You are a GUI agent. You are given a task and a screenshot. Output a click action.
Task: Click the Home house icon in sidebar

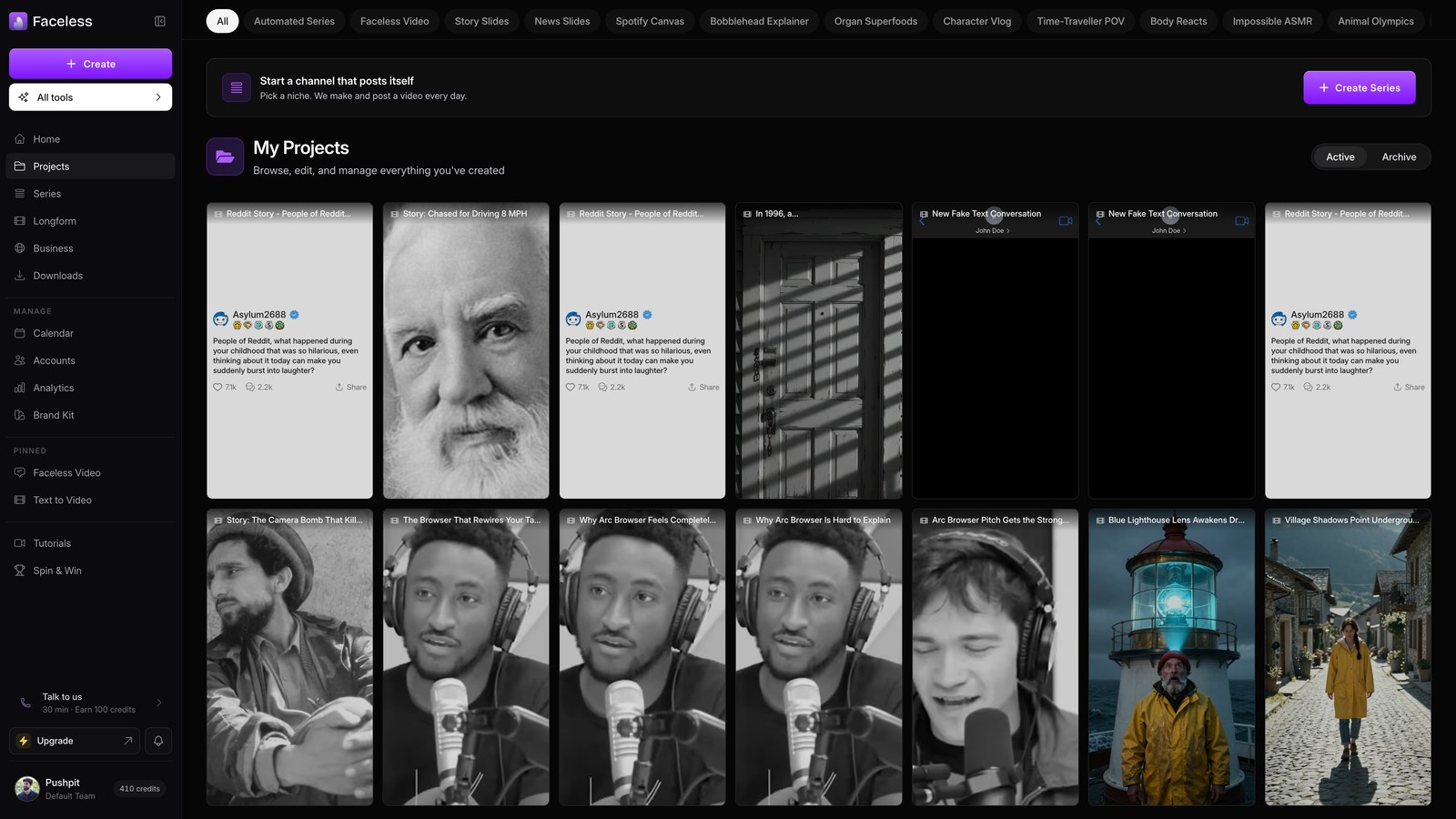coord(20,139)
